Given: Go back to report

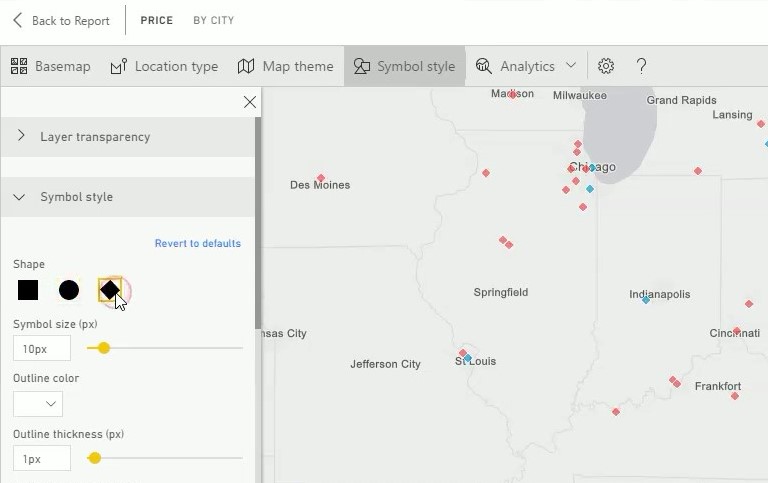Looking at the screenshot, I should point(60,20).
